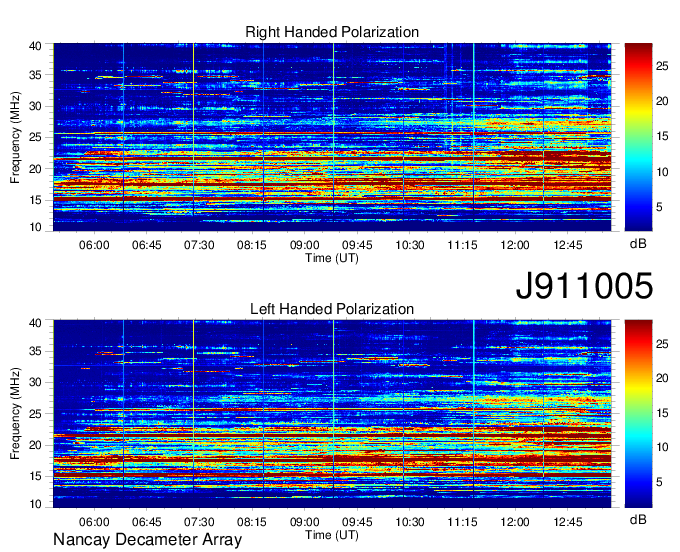Viewport: 680px width, 552px height.
Task: Click the 06:00 tick under the Right Handed plot
Action: (94, 245)
